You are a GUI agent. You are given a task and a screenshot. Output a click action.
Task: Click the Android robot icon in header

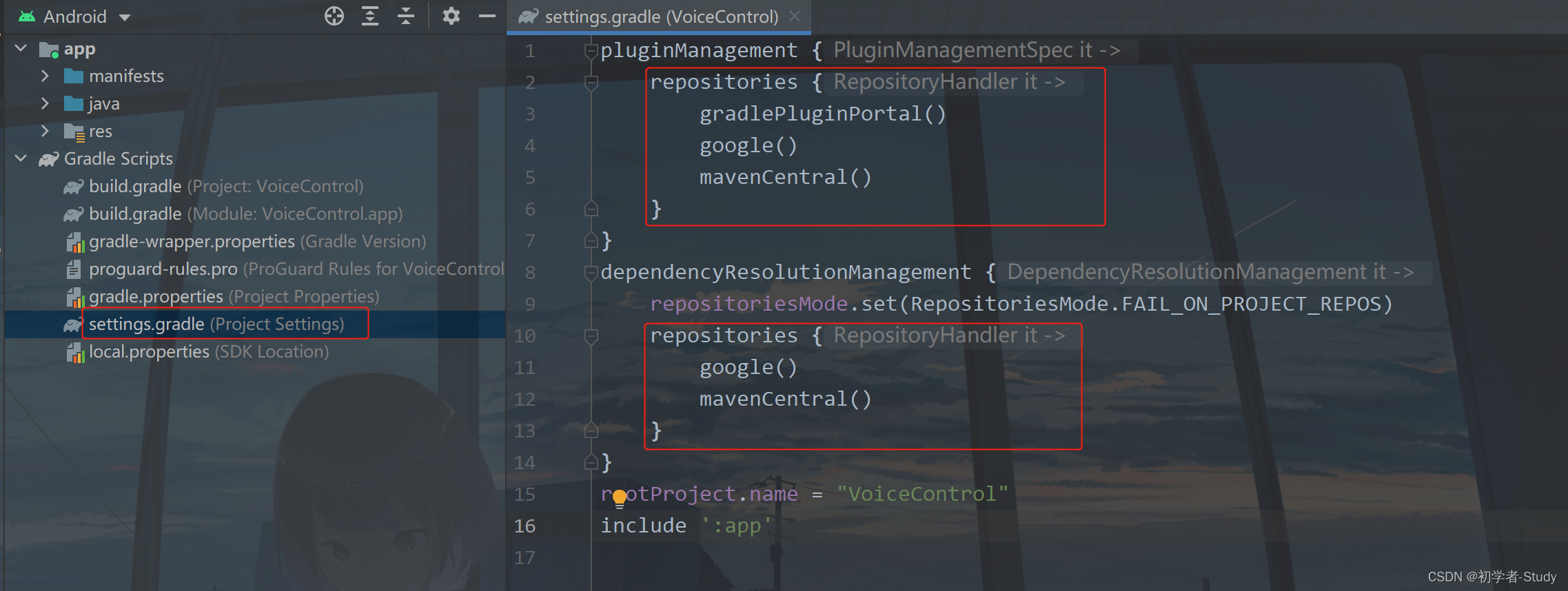point(27,17)
